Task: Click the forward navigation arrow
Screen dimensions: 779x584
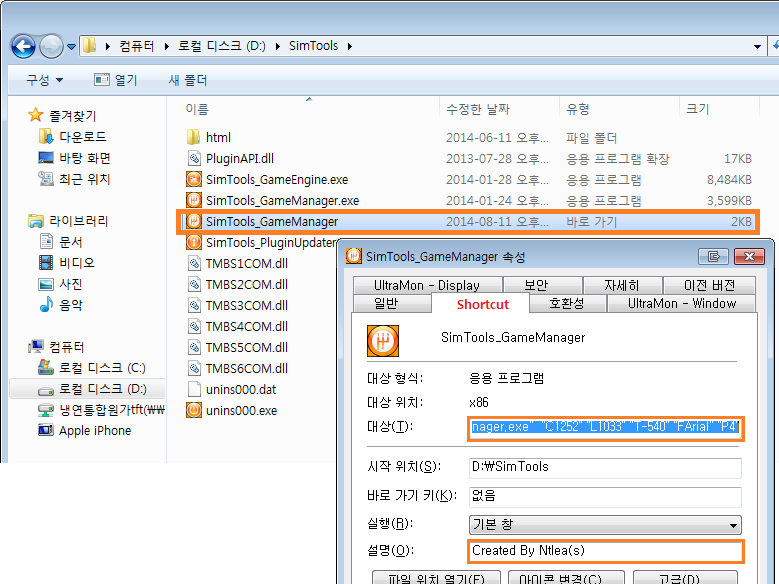Action: click(51, 47)
